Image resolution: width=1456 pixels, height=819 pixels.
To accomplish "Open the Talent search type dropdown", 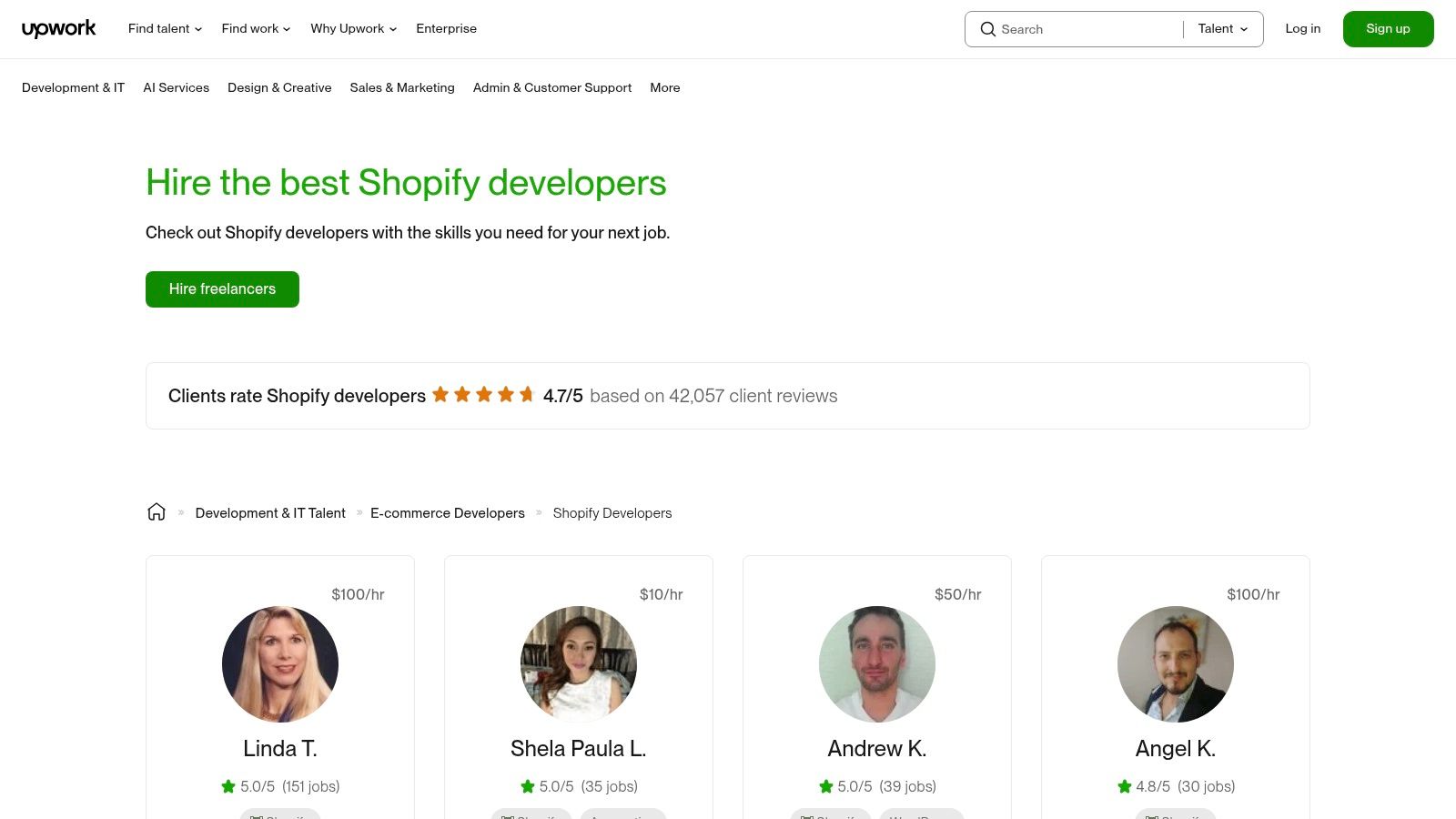I will coord(1223,29).
